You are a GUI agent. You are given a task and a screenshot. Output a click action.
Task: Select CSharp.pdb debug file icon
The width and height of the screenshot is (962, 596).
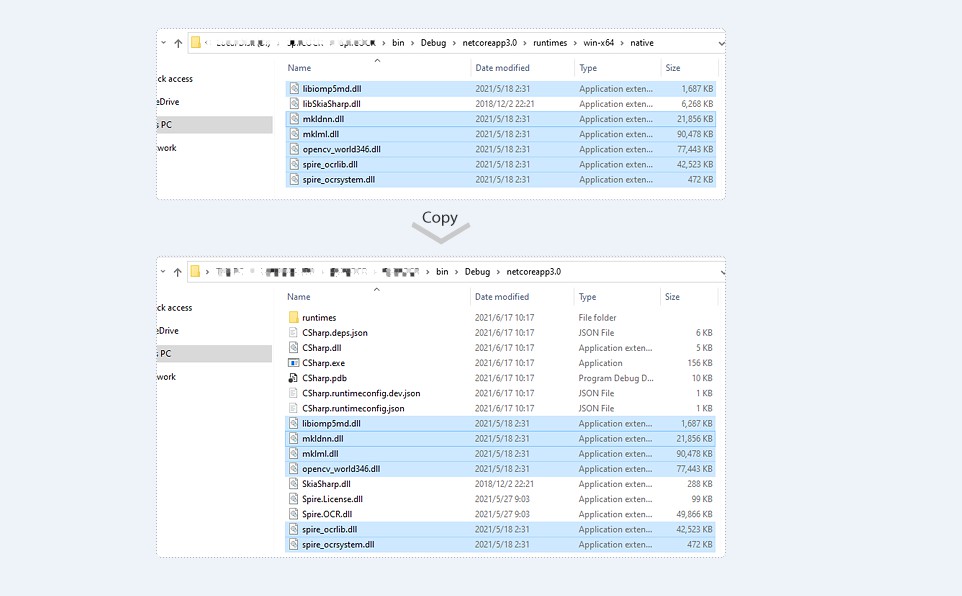click(x=294, y=378)
